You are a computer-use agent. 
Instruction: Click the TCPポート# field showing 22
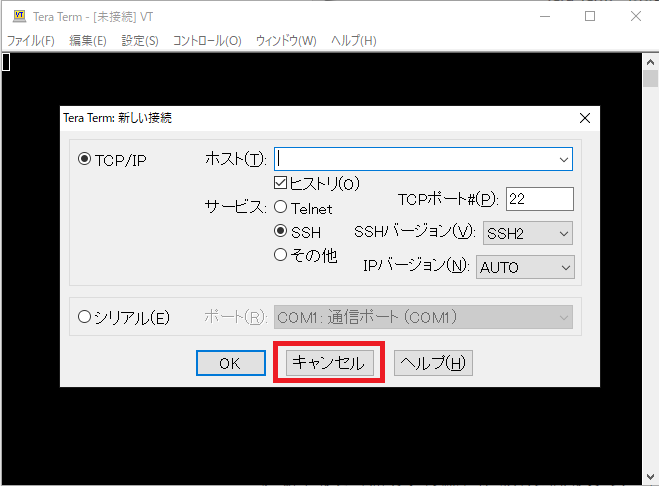(x=540, y=199)
